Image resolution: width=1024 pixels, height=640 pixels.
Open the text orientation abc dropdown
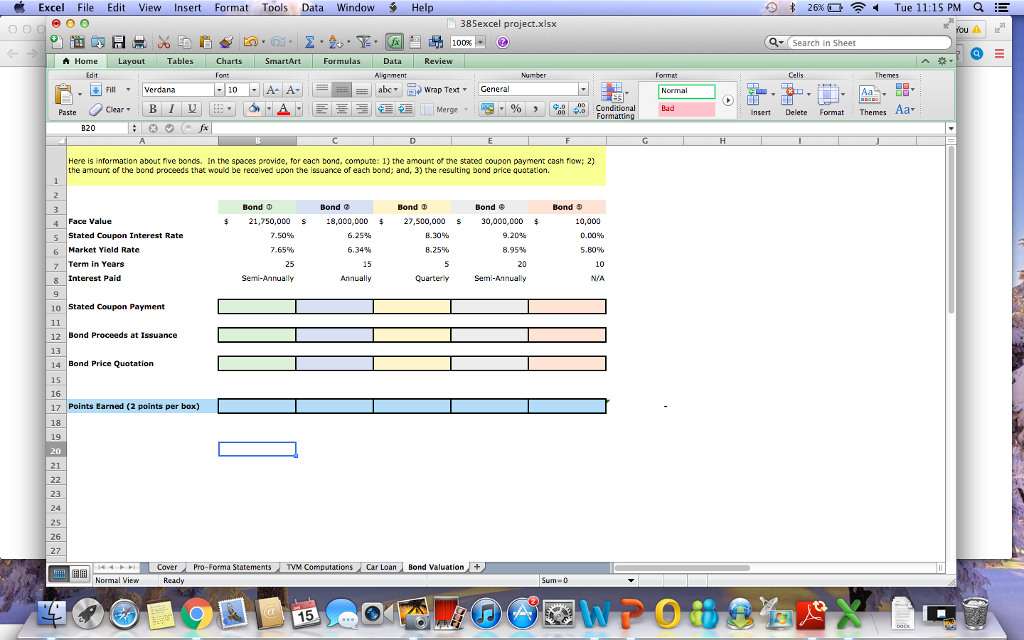pos(388,90)
